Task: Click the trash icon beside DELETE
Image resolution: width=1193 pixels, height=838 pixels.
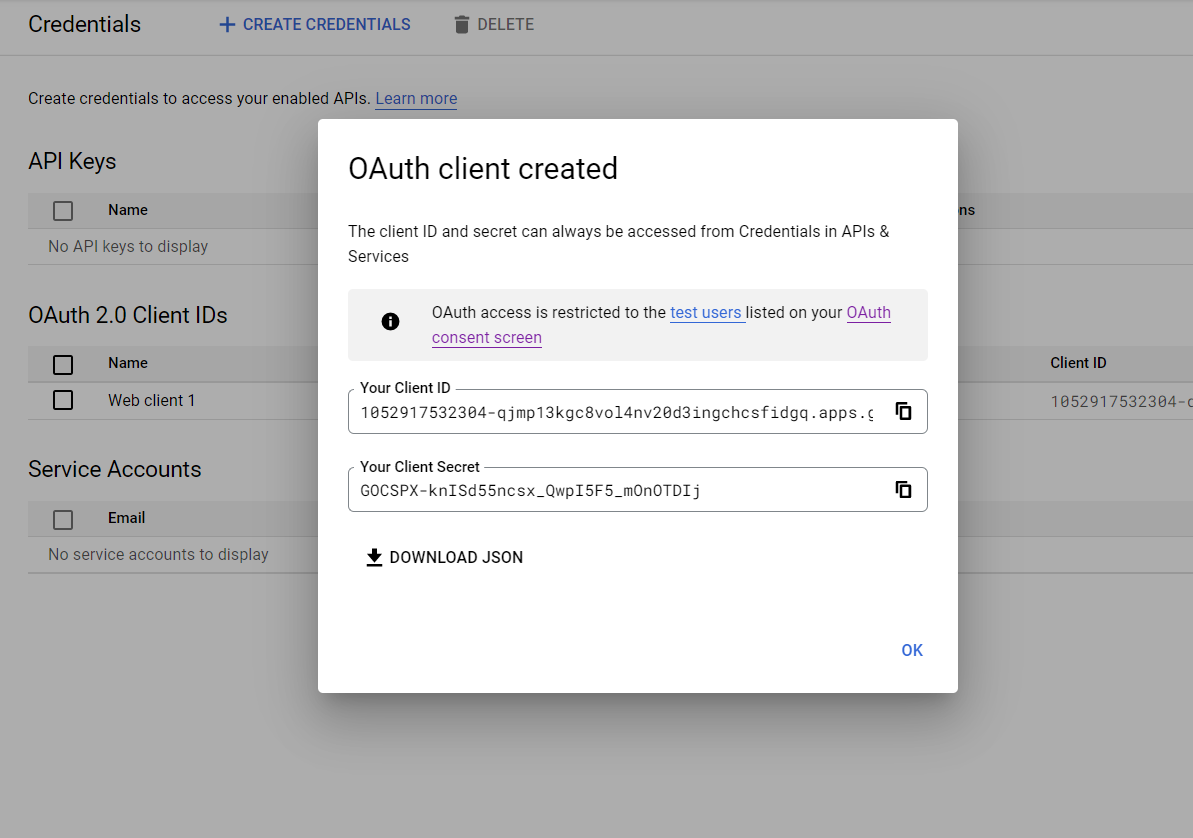Action: tap(460, 24)
